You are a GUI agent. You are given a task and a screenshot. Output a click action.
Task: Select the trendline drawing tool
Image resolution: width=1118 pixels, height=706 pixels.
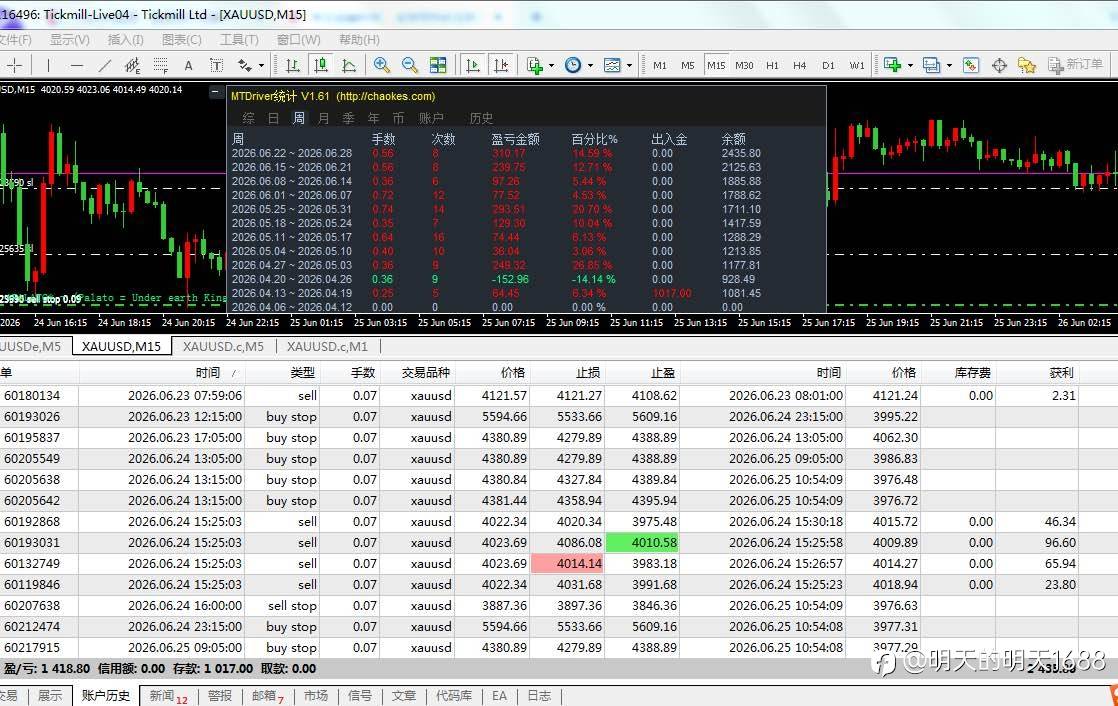[x=105, y=66]
